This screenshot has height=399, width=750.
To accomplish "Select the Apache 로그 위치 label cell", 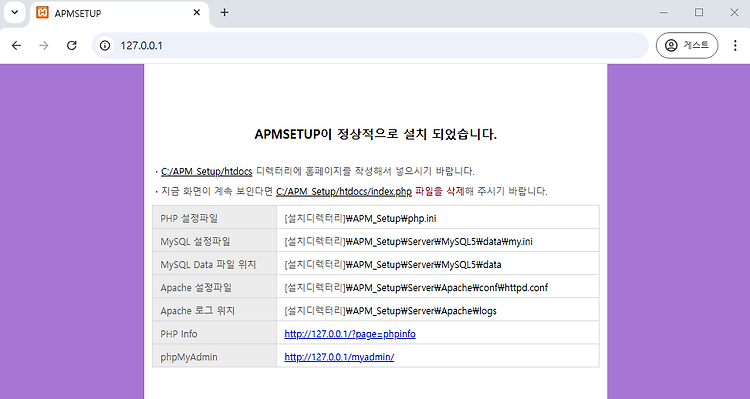I will (214, 310).
